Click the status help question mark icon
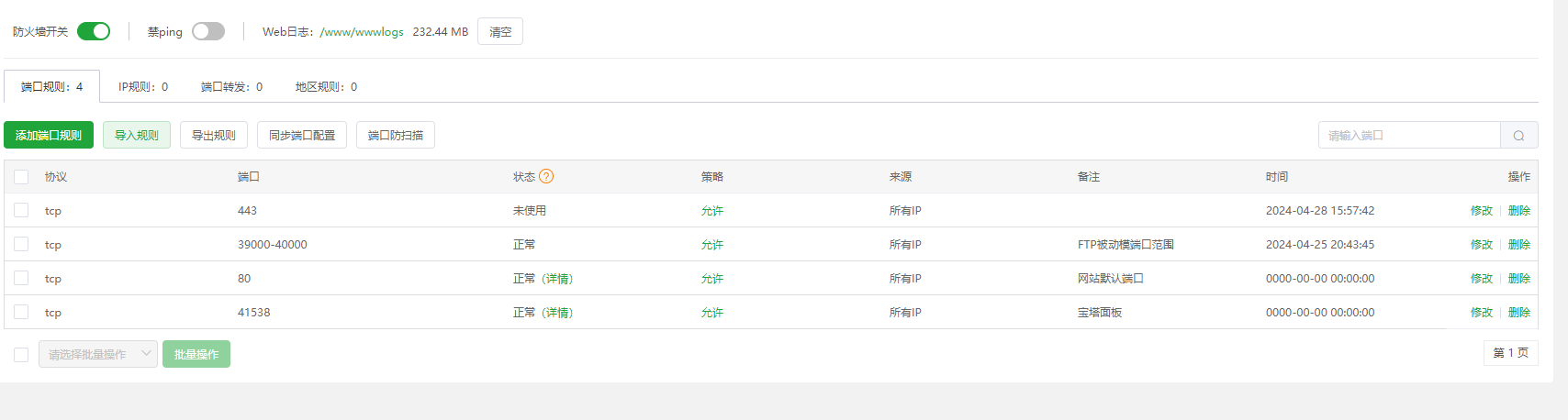This screenshot has height=420, width=1568. [x=546, y=176]
